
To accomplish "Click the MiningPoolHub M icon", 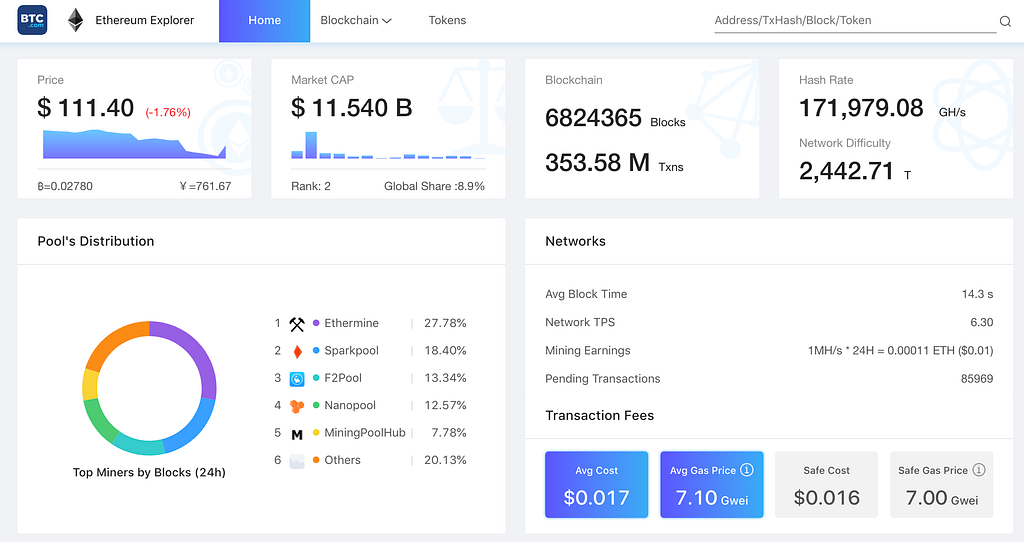I will point(297,434).
